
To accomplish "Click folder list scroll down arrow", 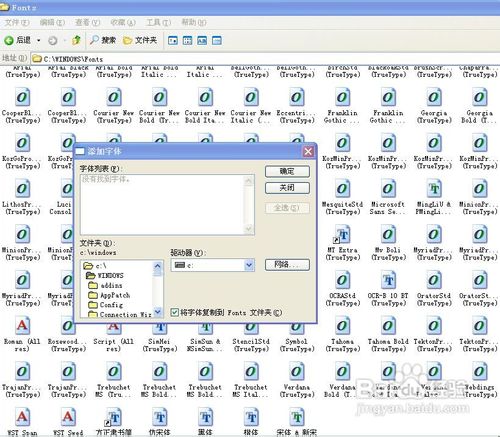I will coord(158,312).
